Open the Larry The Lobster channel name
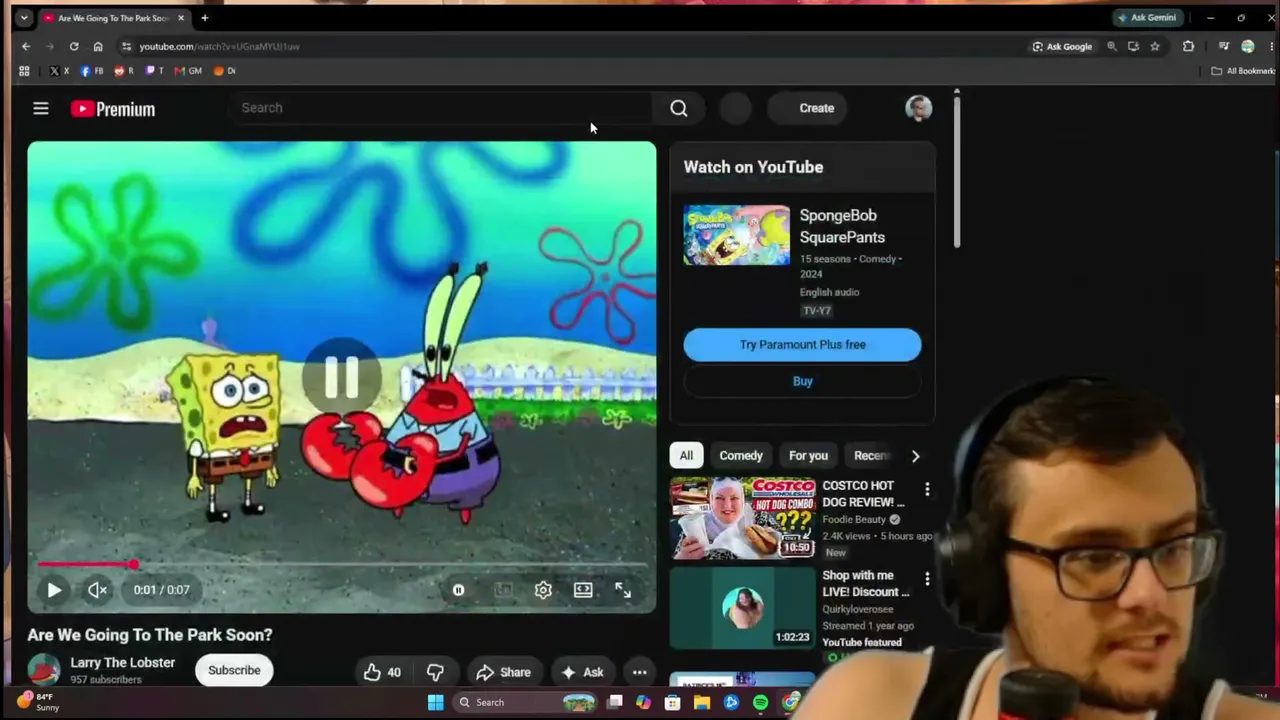Screen dimensions: 1280x720 (x=122, y=662)
